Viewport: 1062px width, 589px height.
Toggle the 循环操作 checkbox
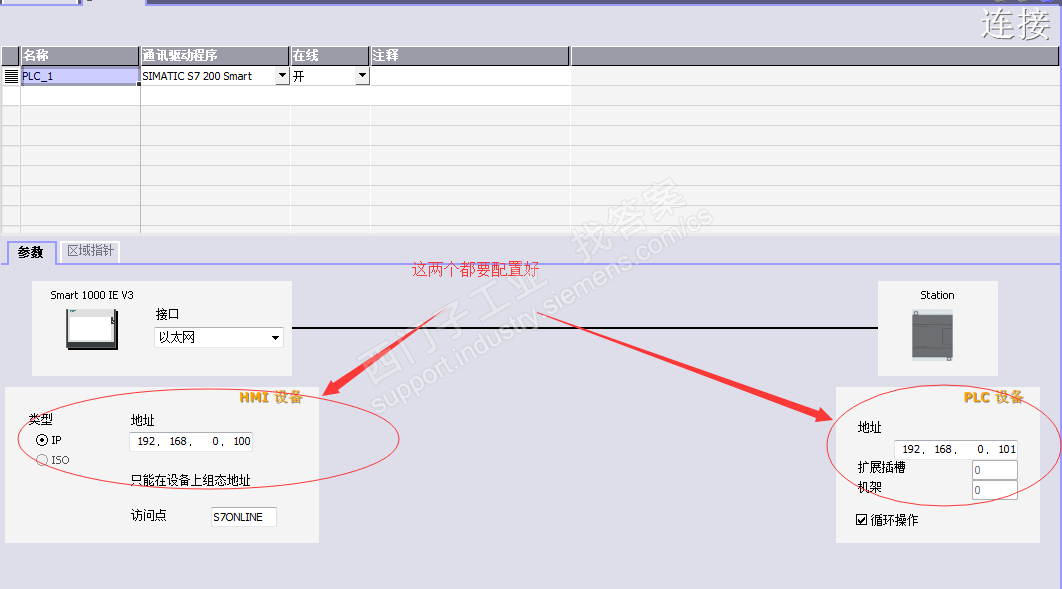[862, 520]
